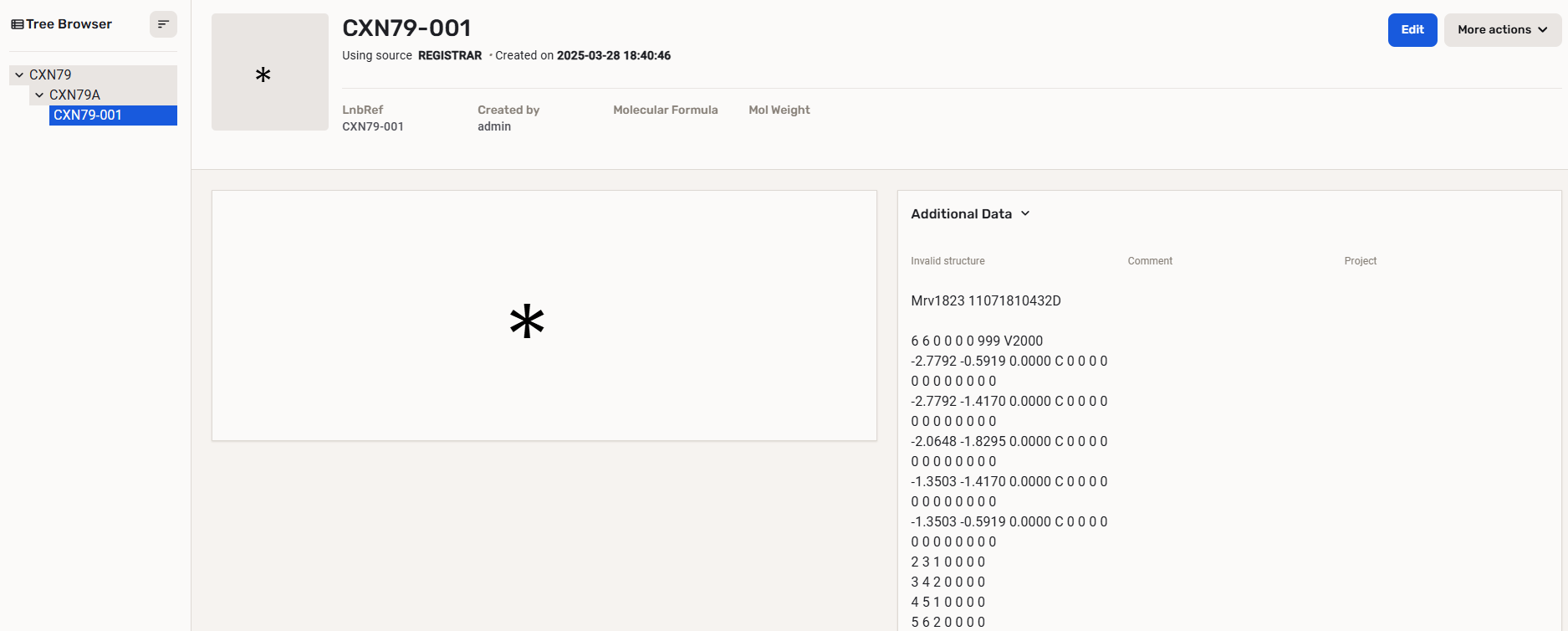This screenshot has width=1568, height=631.
Task: Open the tree sort options icon button
Action: 163,24
